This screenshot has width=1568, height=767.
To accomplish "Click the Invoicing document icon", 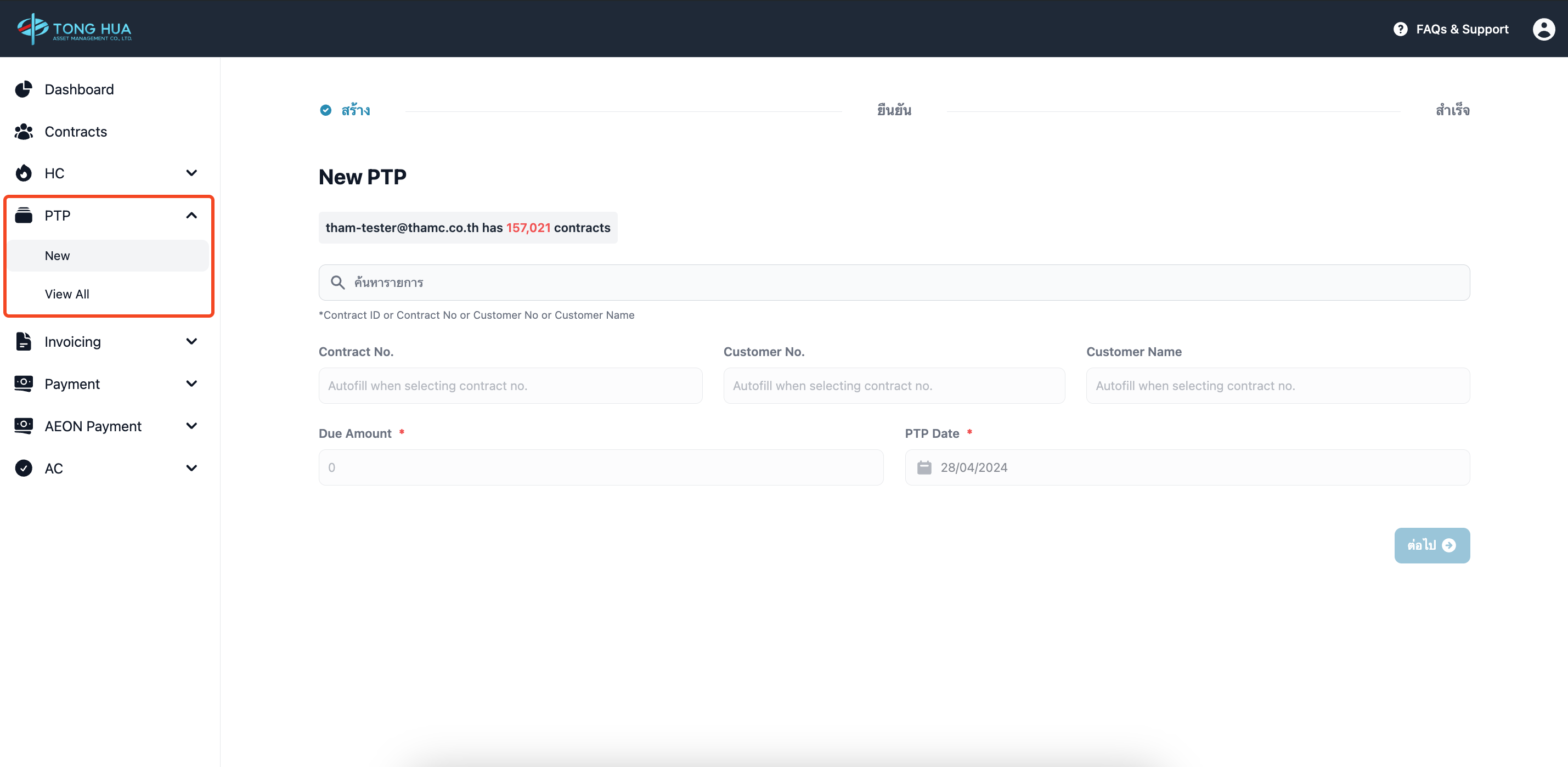I will tap(24, 341).
